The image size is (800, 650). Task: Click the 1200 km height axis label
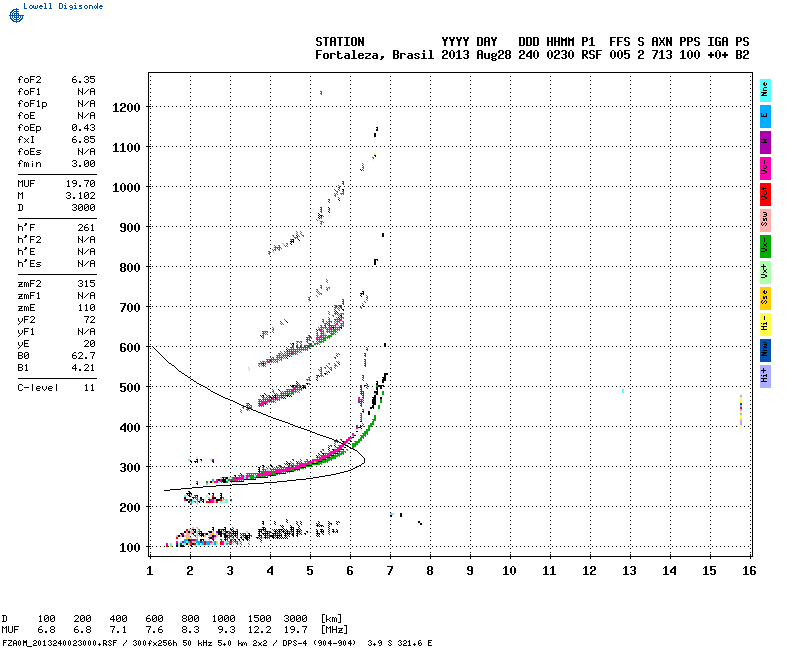tap(126, 108)
